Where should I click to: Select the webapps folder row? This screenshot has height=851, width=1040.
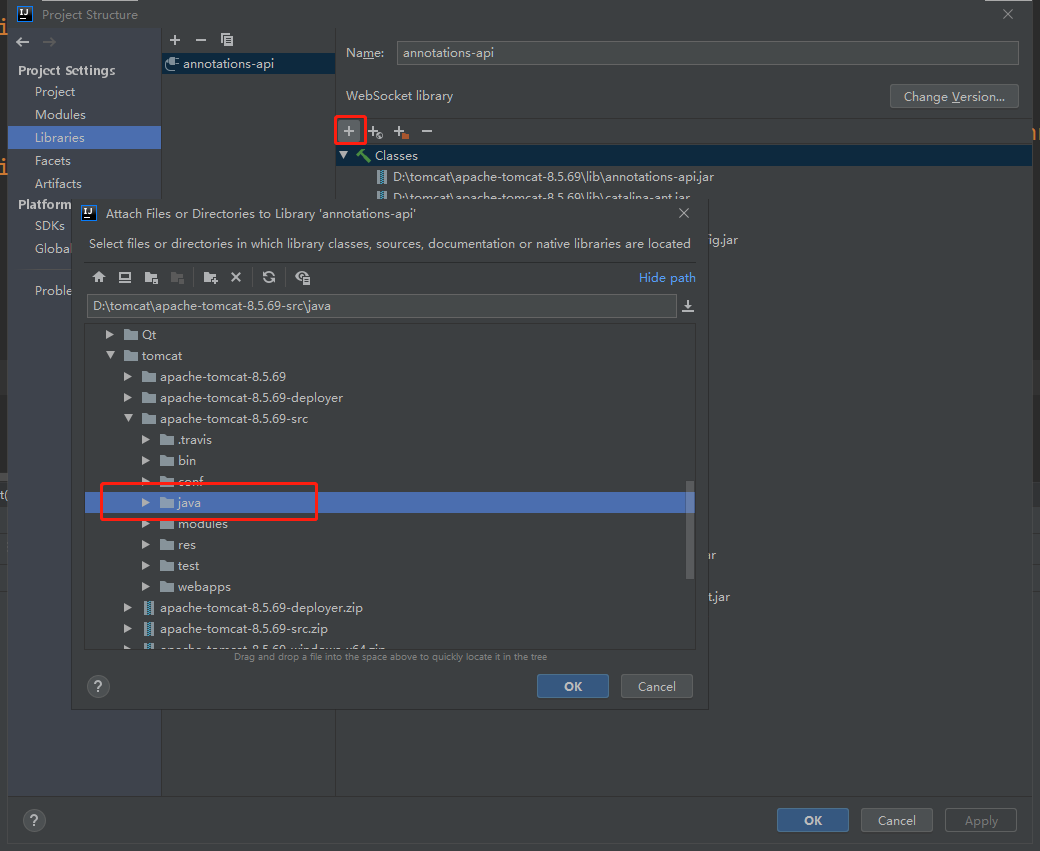[x=390, y=586]
